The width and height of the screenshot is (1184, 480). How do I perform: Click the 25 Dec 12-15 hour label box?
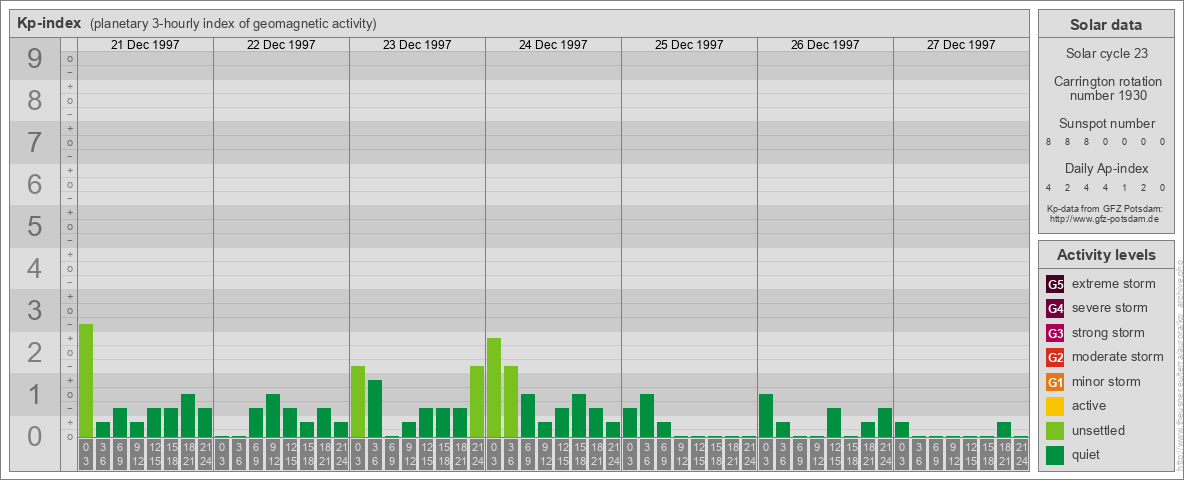point(698,455)
